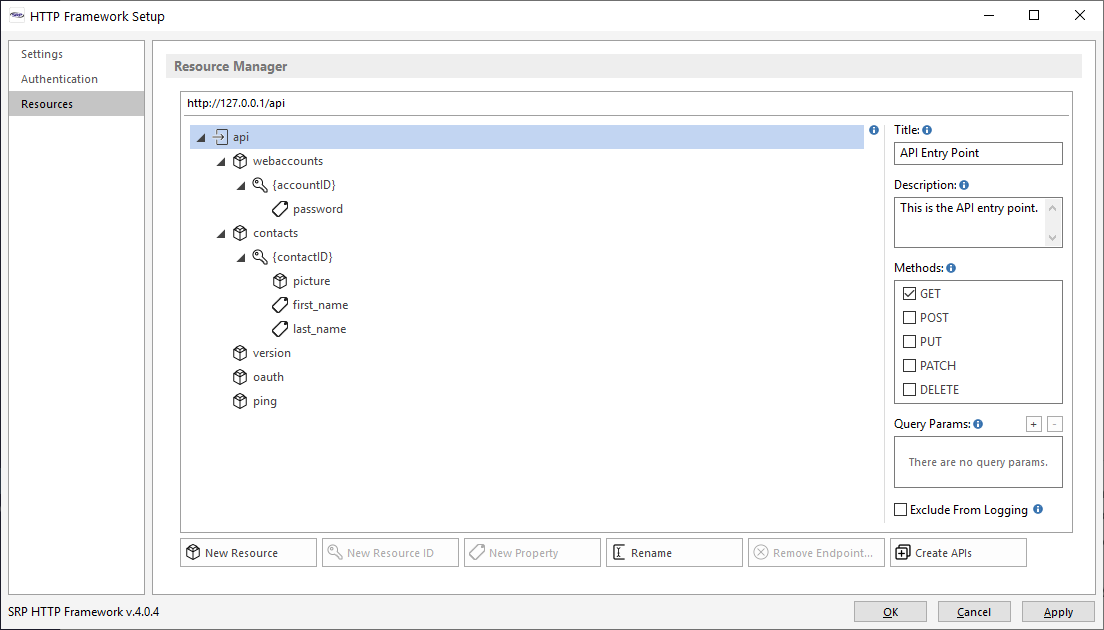
Task: Click the info icon next to Methods
Action: pyautogui.click(x=951, y=268)
